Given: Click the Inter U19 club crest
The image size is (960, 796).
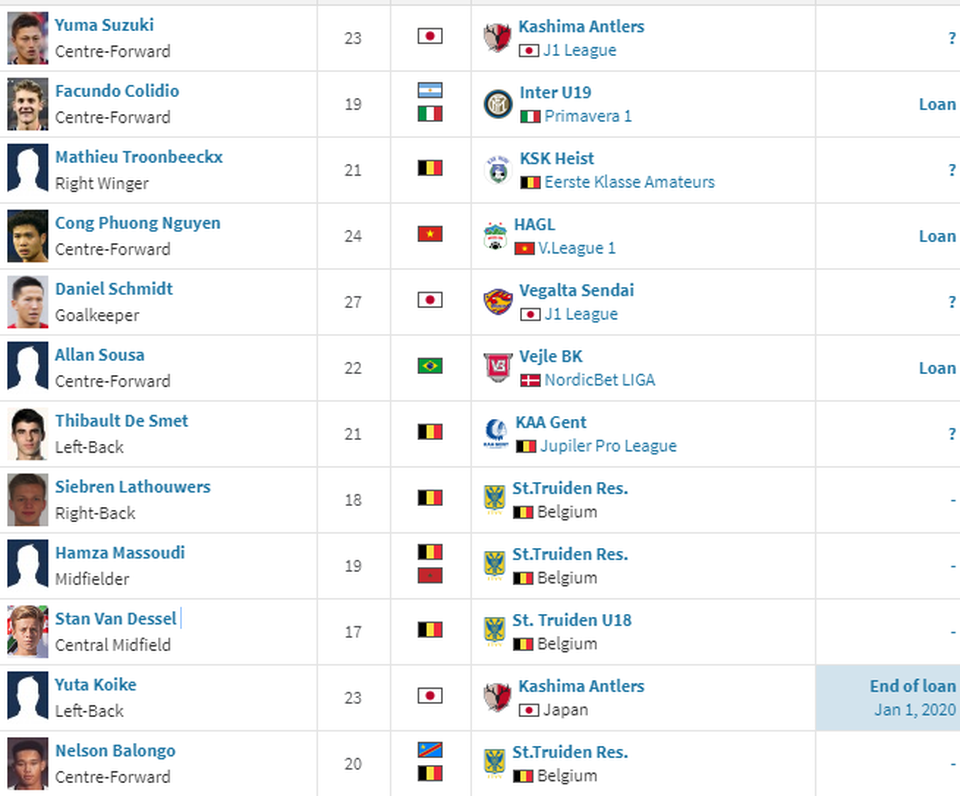Looking at the screenshot, I should [498, 104].
